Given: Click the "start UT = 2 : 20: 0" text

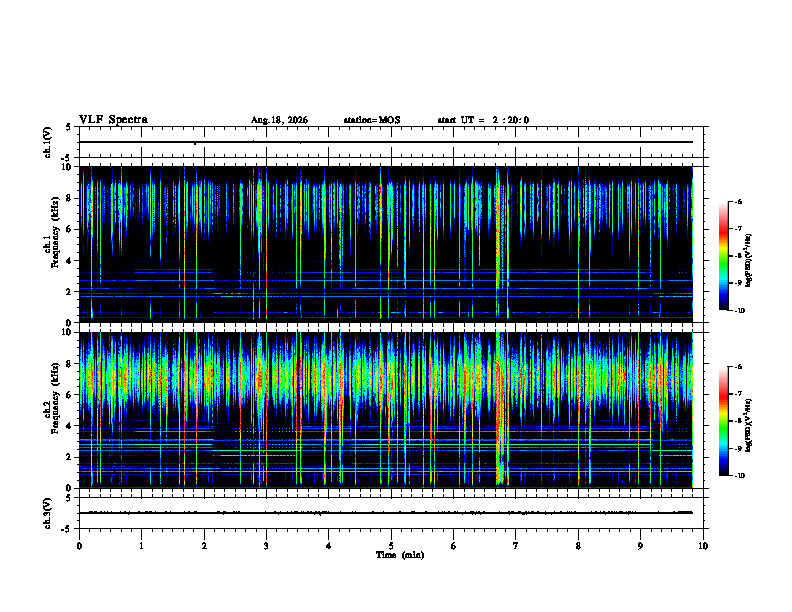Looking at the screenshot, I should click(x=483, y=120).
